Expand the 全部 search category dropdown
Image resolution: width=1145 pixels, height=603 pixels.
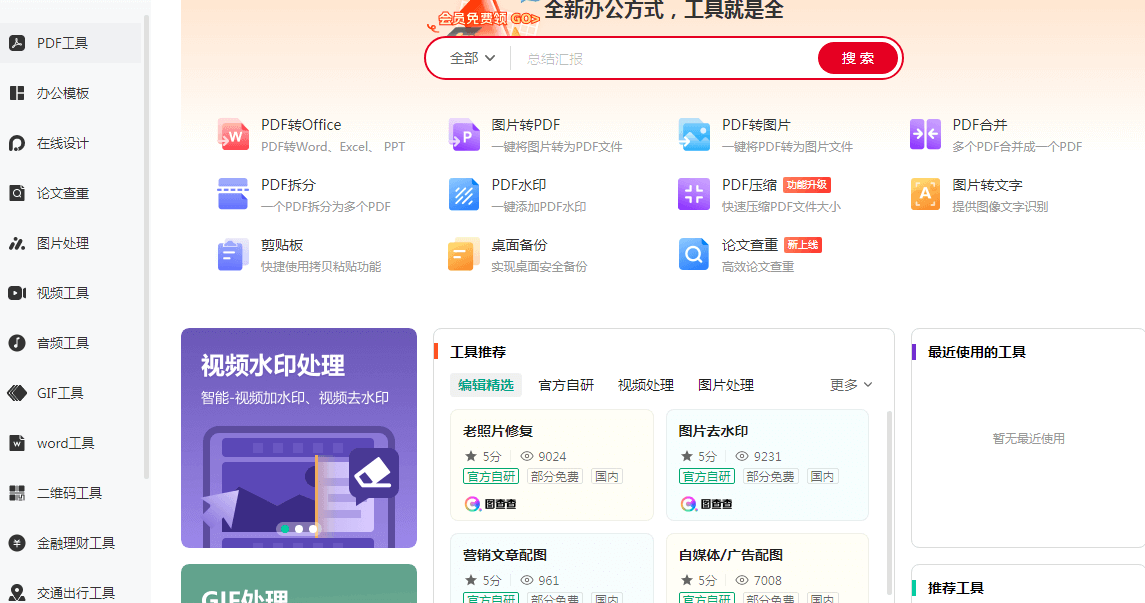pyautogui.click(x=468, y=59)
